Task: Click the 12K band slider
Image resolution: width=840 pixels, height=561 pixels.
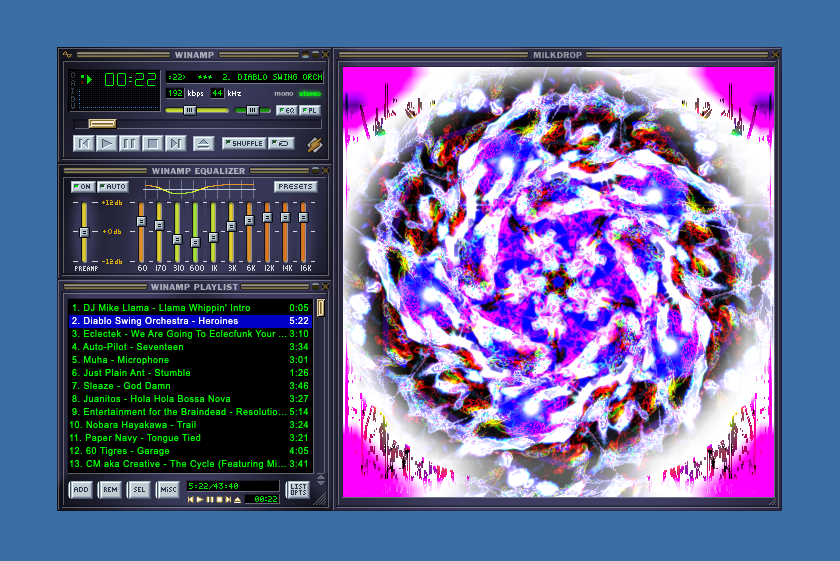Action: pyautogui.click(x=267, y=218)
